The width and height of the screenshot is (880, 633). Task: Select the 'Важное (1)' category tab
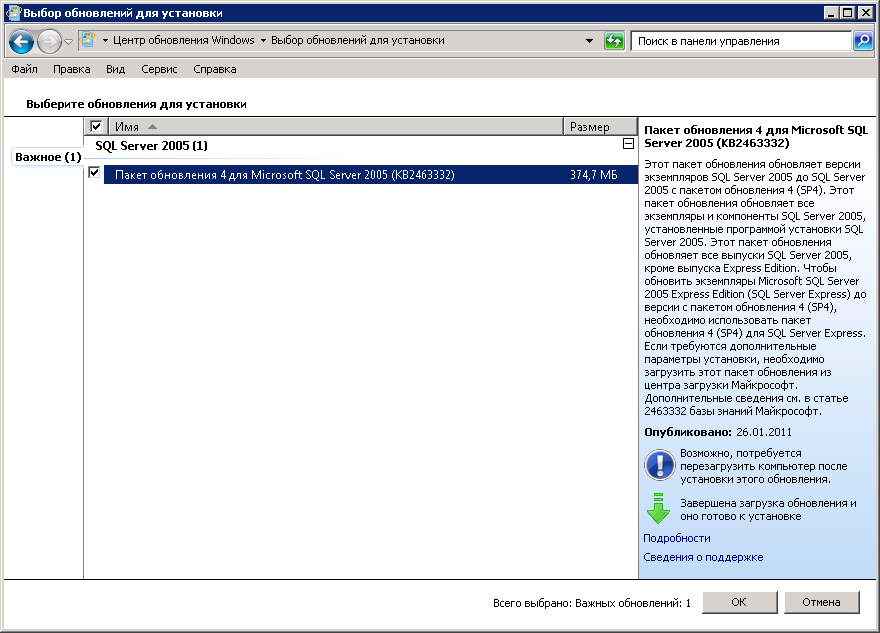click(x=48, y=157)
